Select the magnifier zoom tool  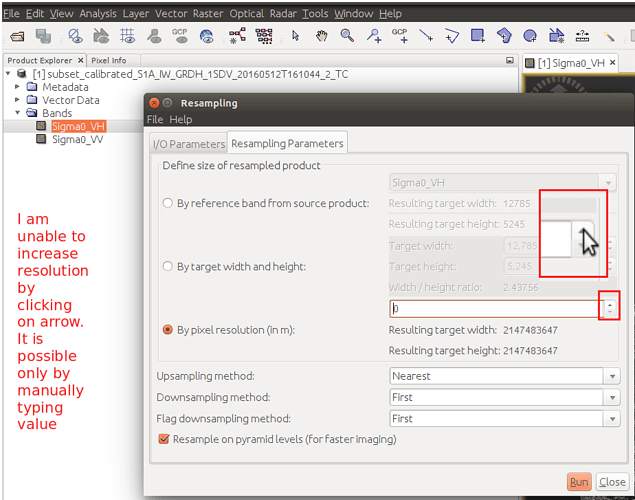(x=347, y=36)
